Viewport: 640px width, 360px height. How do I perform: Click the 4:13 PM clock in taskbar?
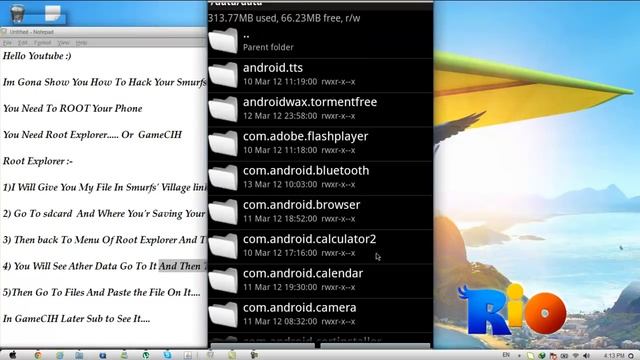pos(613,356)
